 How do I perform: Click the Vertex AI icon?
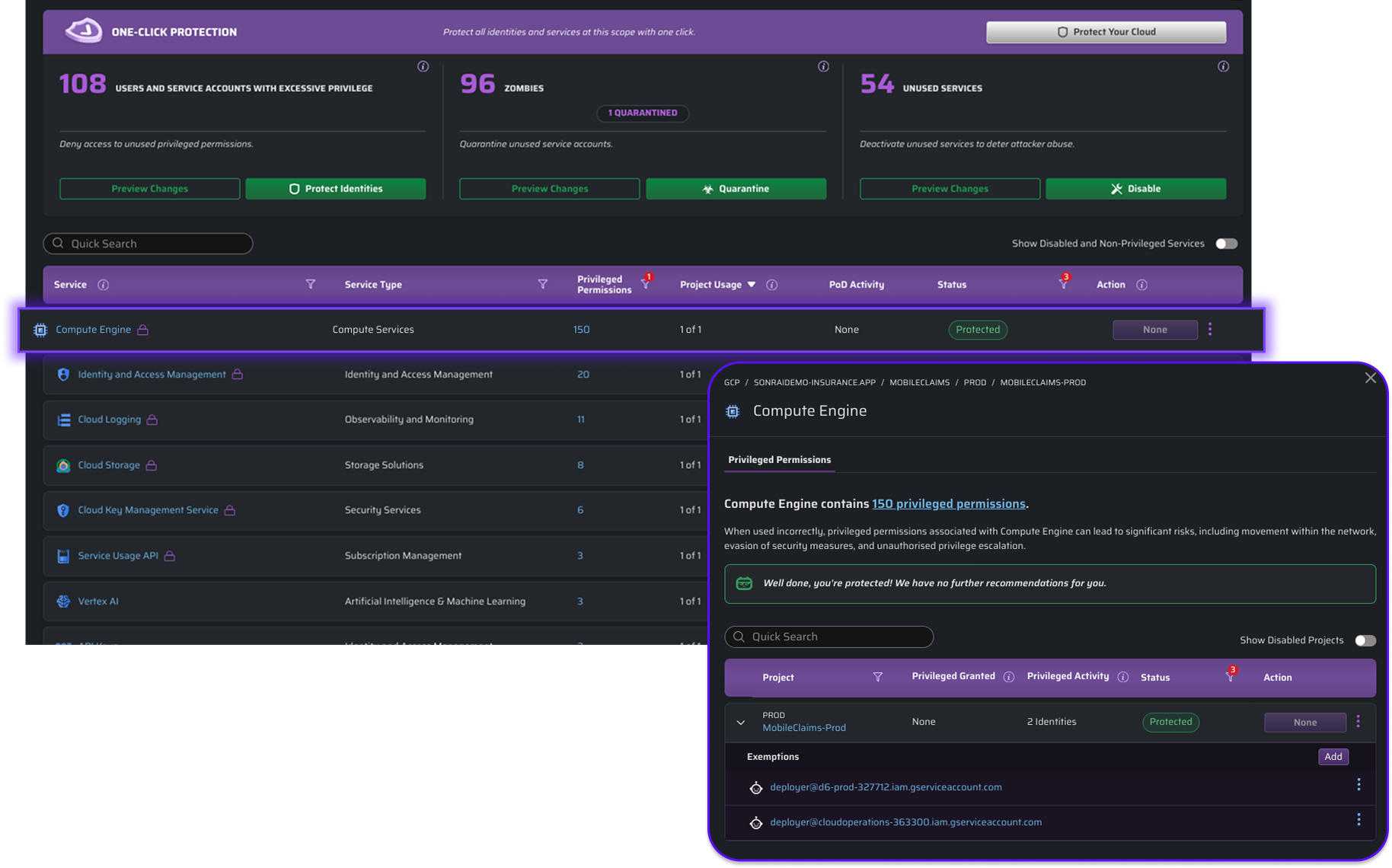click(x=63, y=602)
